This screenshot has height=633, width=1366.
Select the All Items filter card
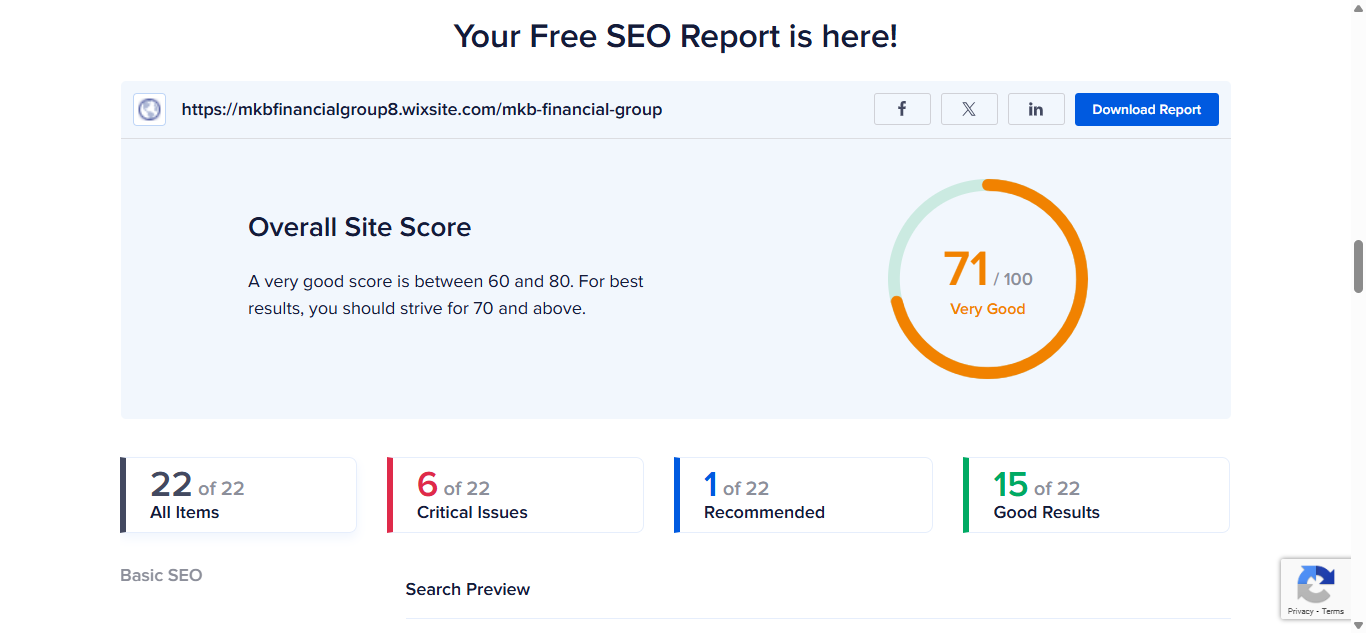[x=238, y=495]
